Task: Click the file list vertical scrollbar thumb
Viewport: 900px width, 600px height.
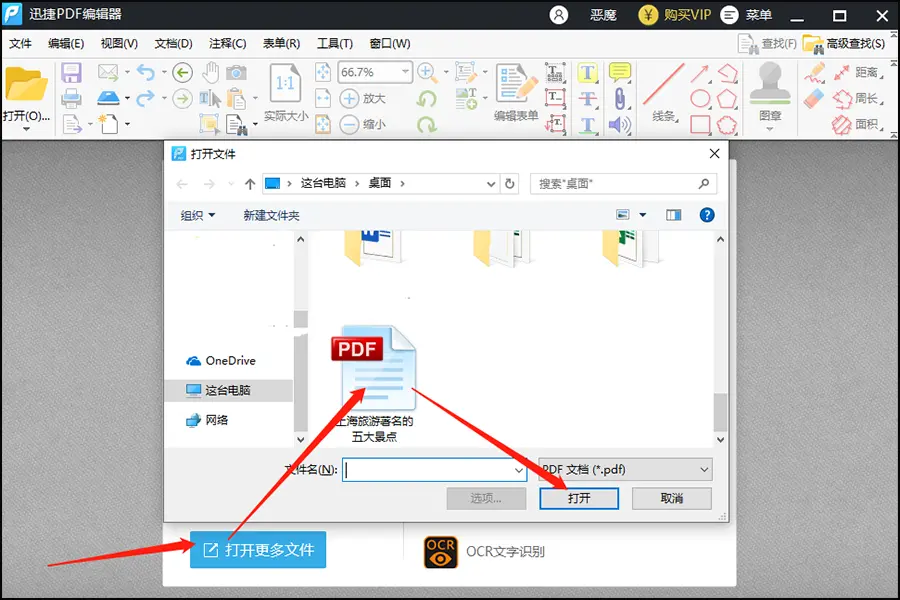Action: coord(720,411)
